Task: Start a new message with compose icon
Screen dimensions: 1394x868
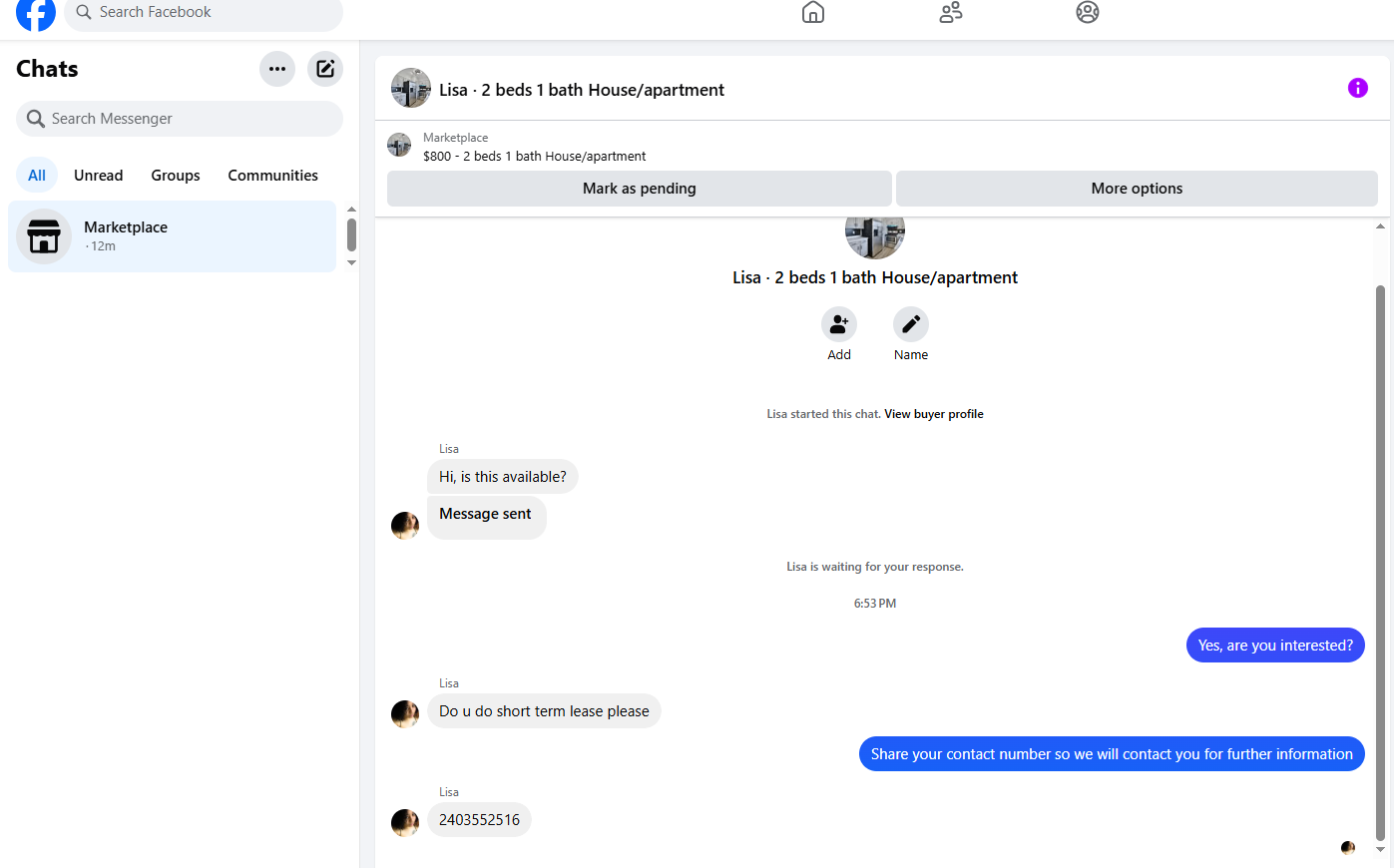Action: click(325, 69)
